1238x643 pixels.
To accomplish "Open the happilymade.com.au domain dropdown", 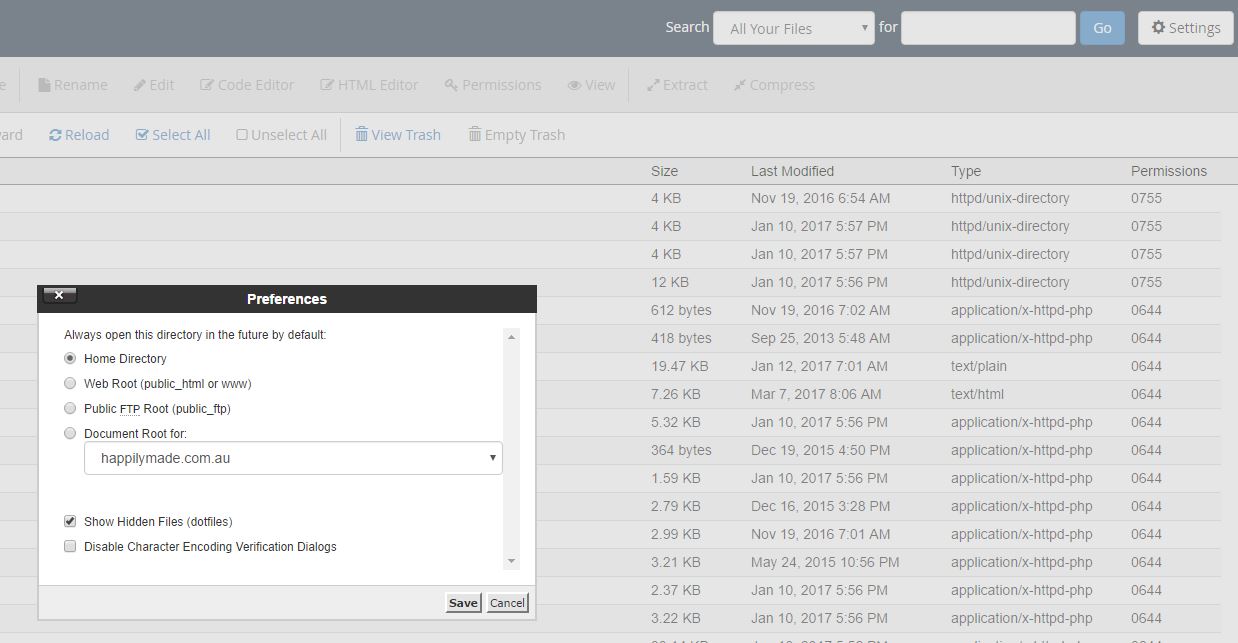I will tap(292, 457).
